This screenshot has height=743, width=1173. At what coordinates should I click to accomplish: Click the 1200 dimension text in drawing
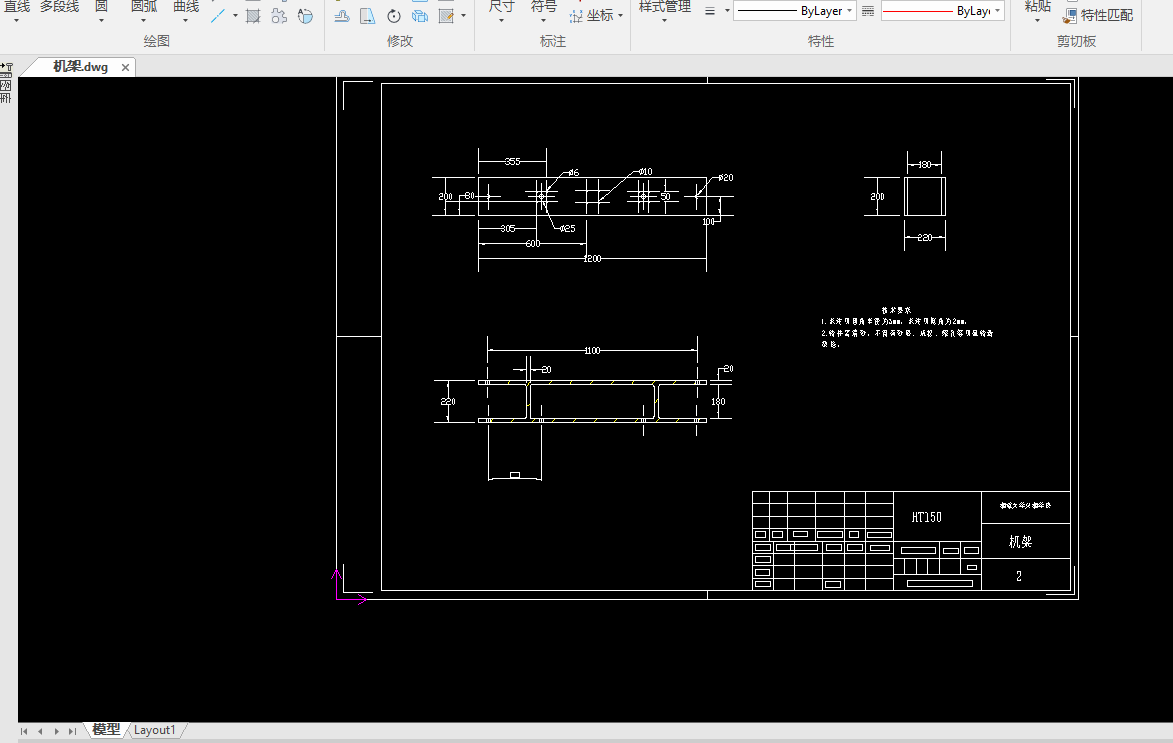[592, 259]
